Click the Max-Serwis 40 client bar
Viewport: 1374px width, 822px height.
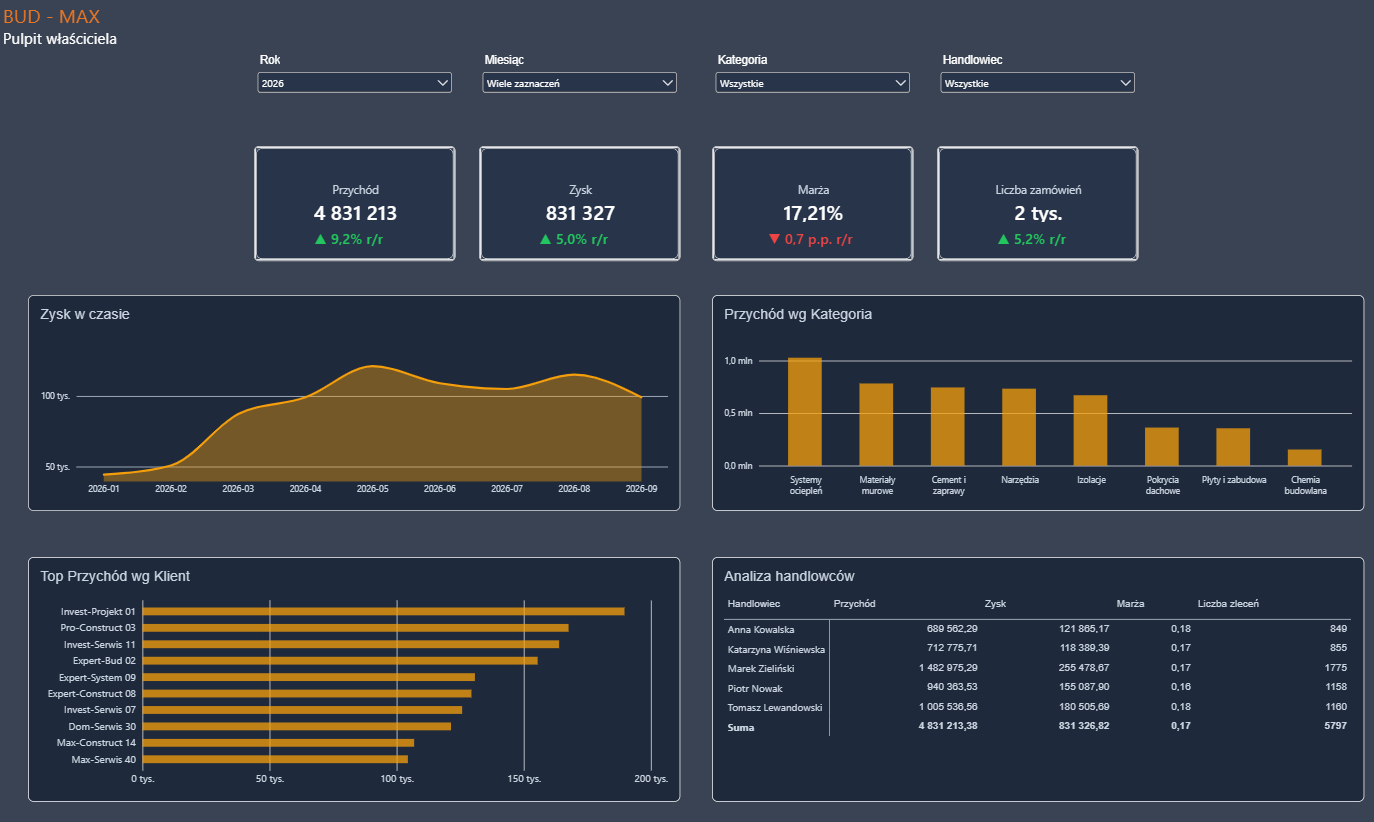point(275,759)
